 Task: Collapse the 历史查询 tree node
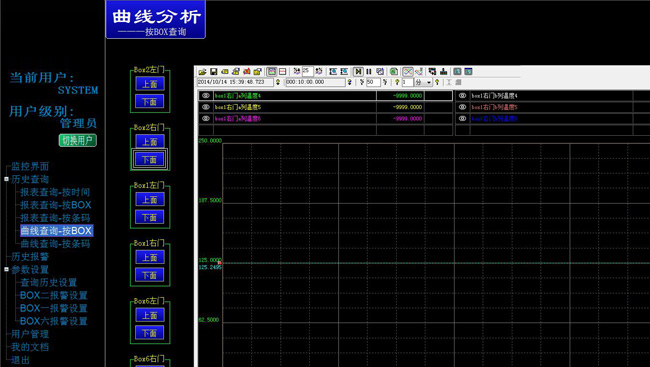(x=7, y=179)
